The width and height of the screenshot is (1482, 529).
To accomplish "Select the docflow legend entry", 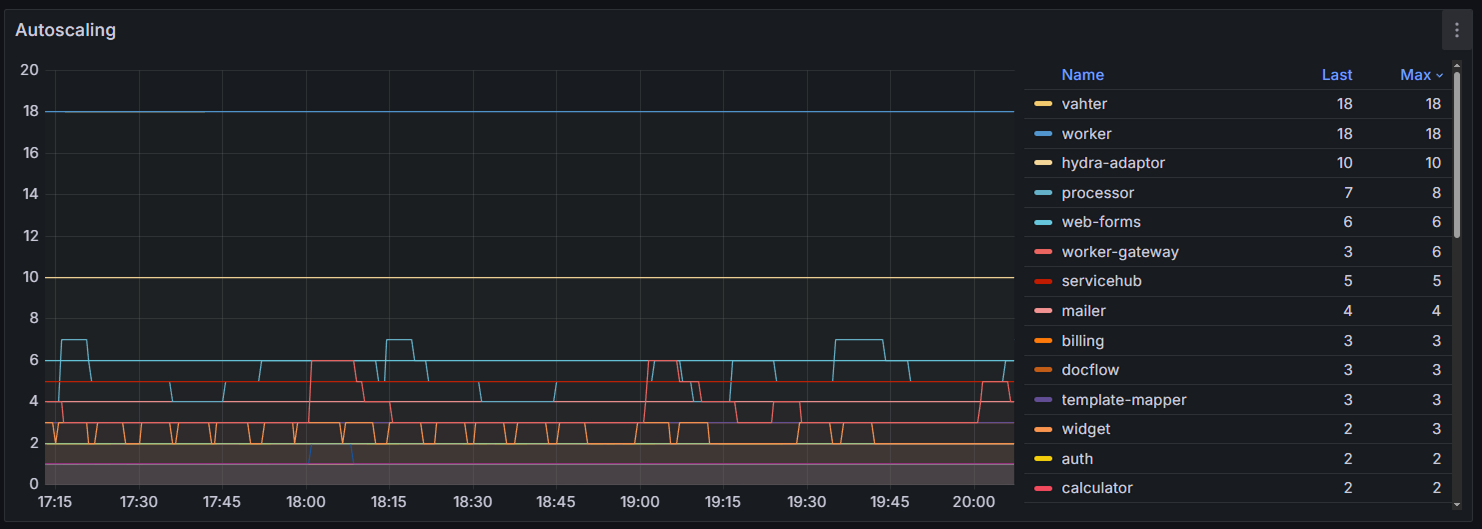I will click(x=1090, y=370).
